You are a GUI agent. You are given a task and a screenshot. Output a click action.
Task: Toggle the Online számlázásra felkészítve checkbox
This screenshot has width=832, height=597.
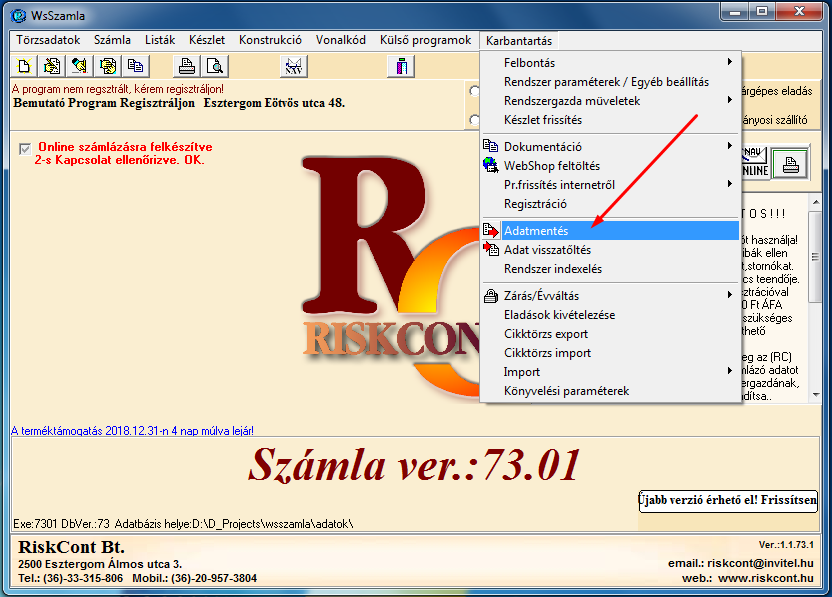[x=25, y=149]
